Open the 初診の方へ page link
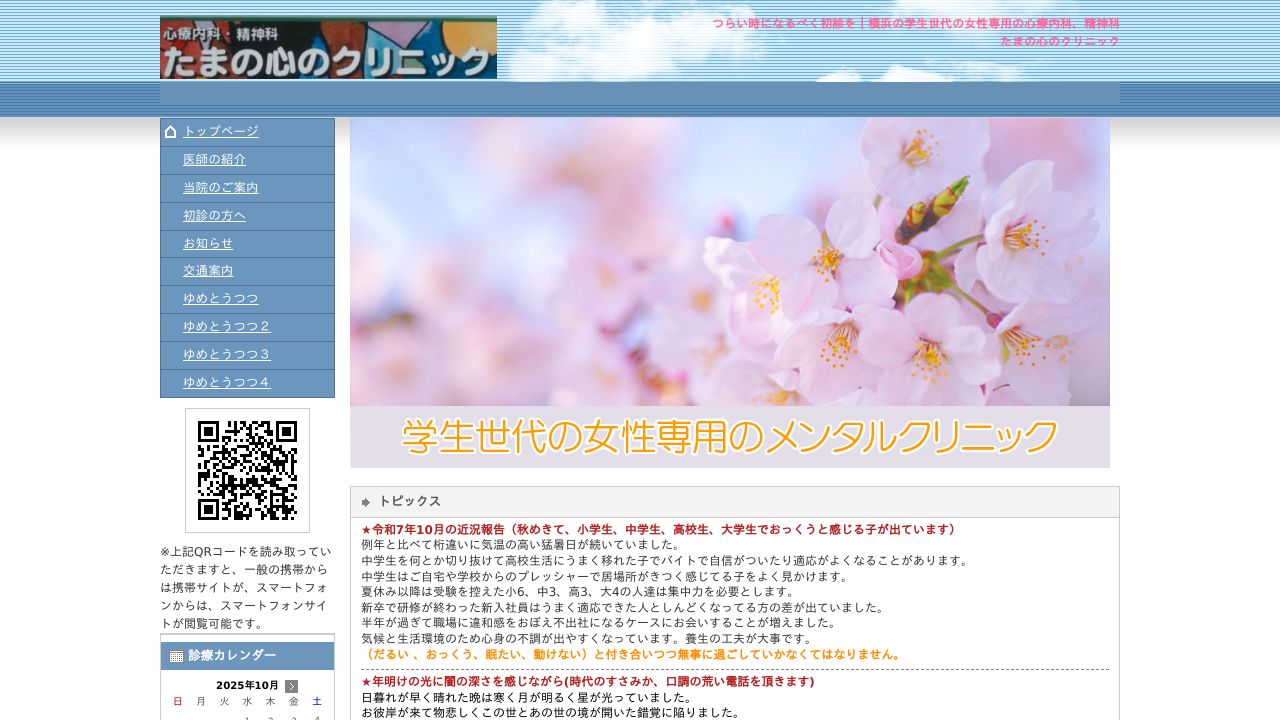This screenshot has width=1280, height=720. [x=214, y=215]
